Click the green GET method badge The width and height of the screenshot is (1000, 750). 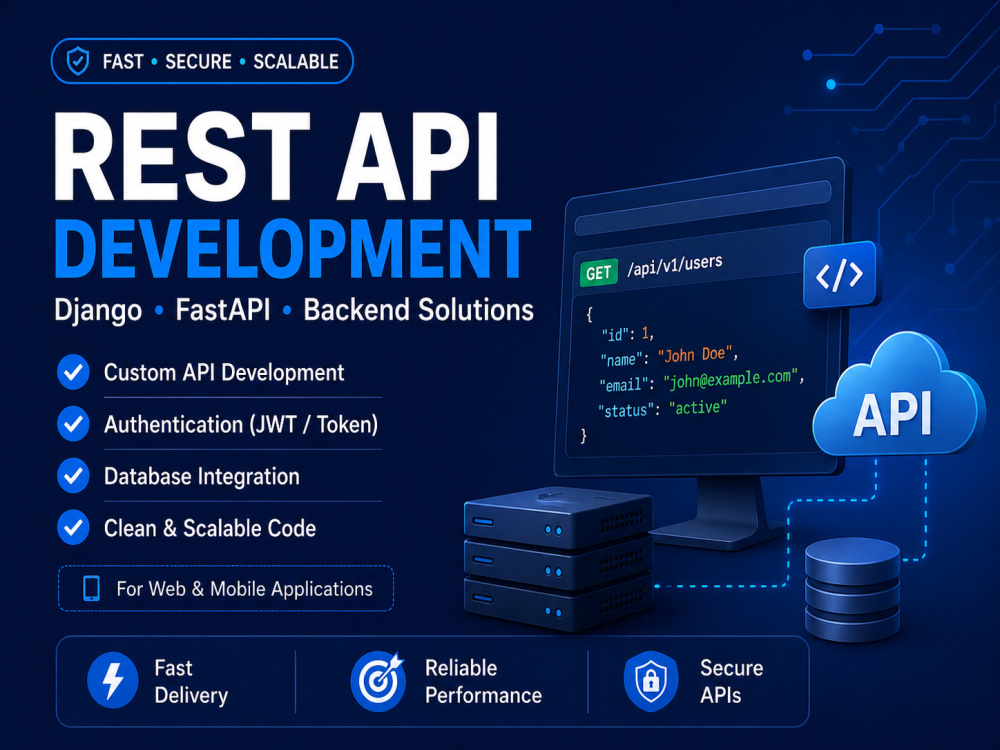(x=598, y=273)
